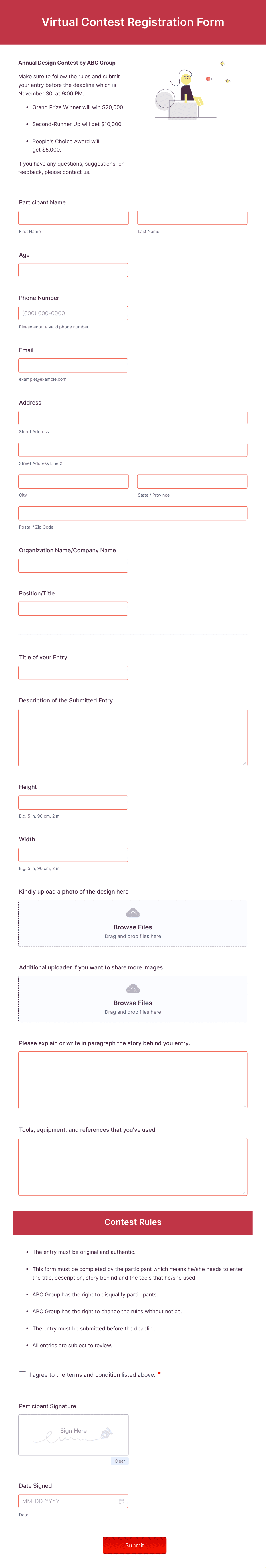The height and width of the screenshot is (1568, 266).
Task: Select the State / Province field
Action: click(192, 481)
